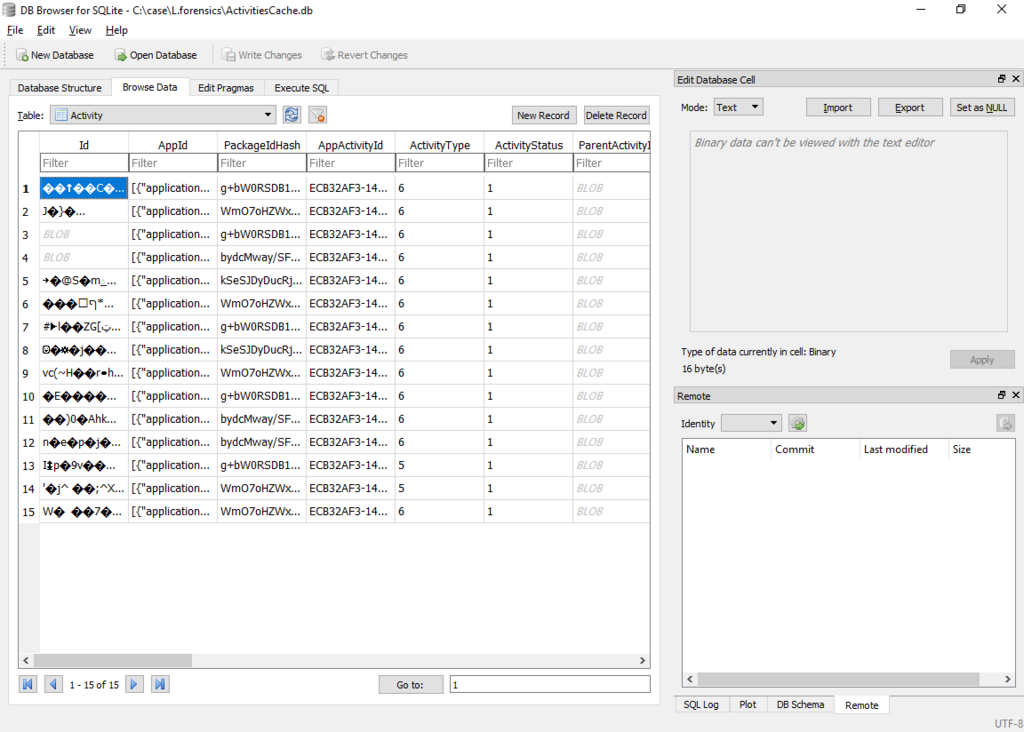Click the Import button
1024x732 pixels.
tap(838, 107)
